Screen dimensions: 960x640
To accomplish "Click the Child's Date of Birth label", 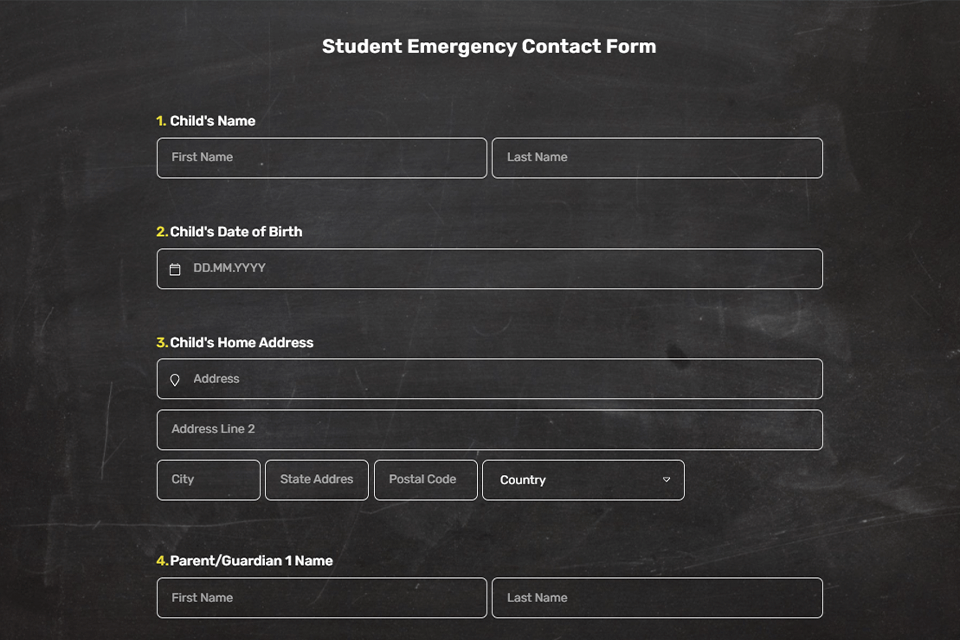I will click(236, 232).
